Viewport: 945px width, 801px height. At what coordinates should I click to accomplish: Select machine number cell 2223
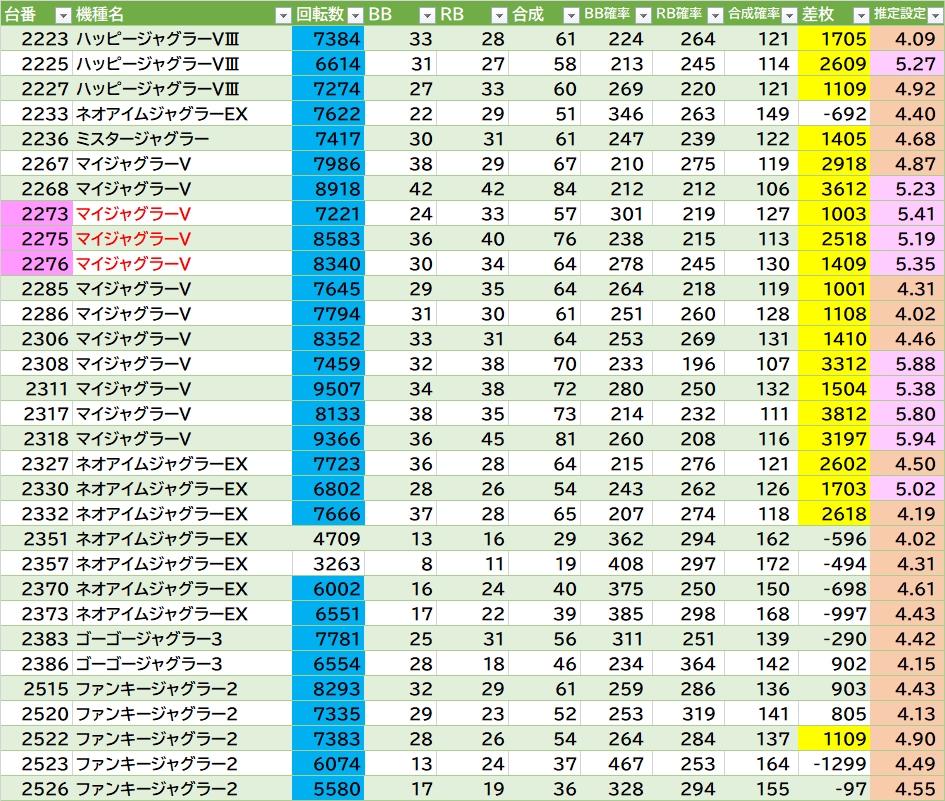click(x=37, y=39)
